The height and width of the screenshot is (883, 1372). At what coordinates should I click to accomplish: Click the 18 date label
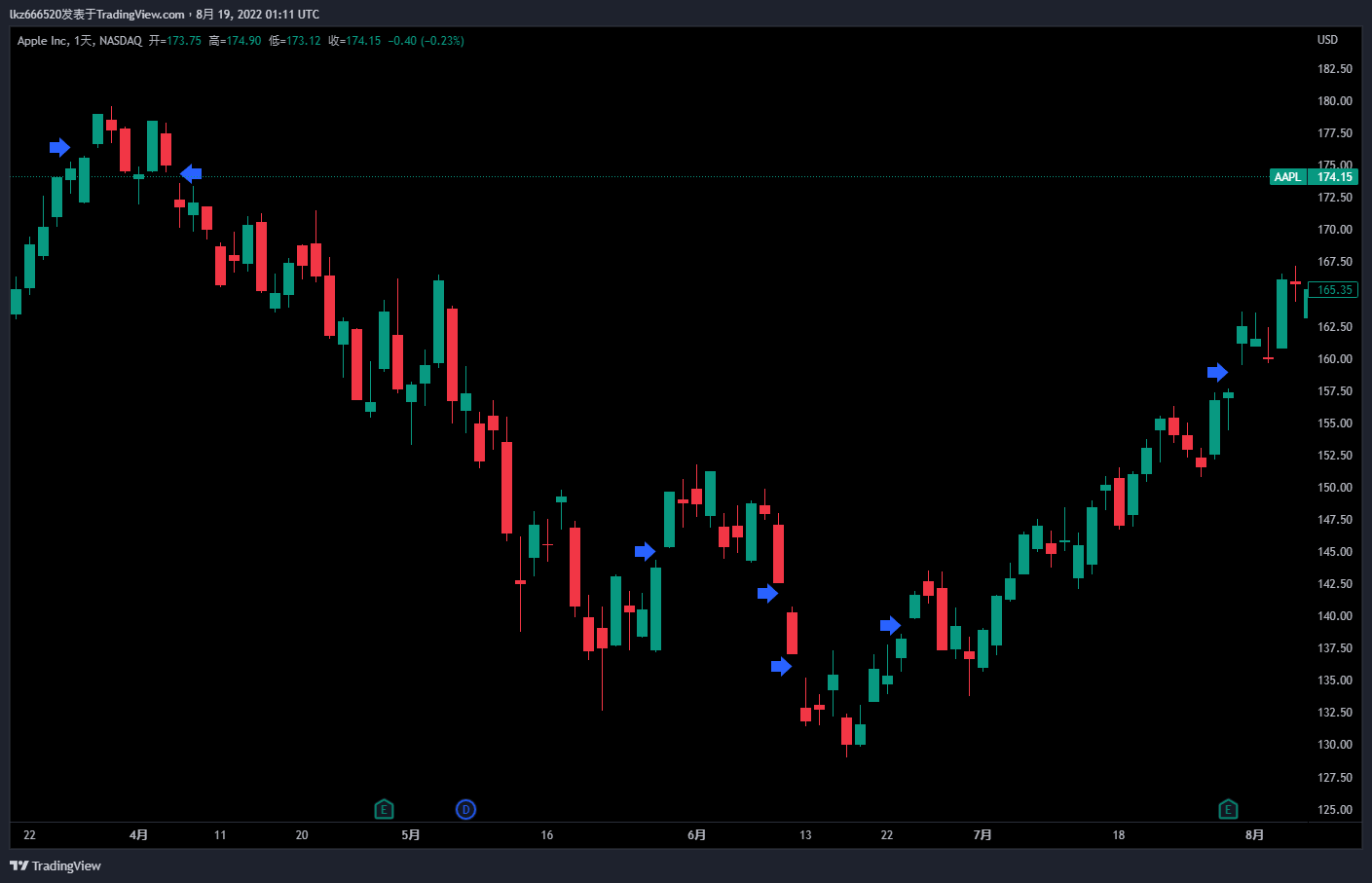[1119, 834]
